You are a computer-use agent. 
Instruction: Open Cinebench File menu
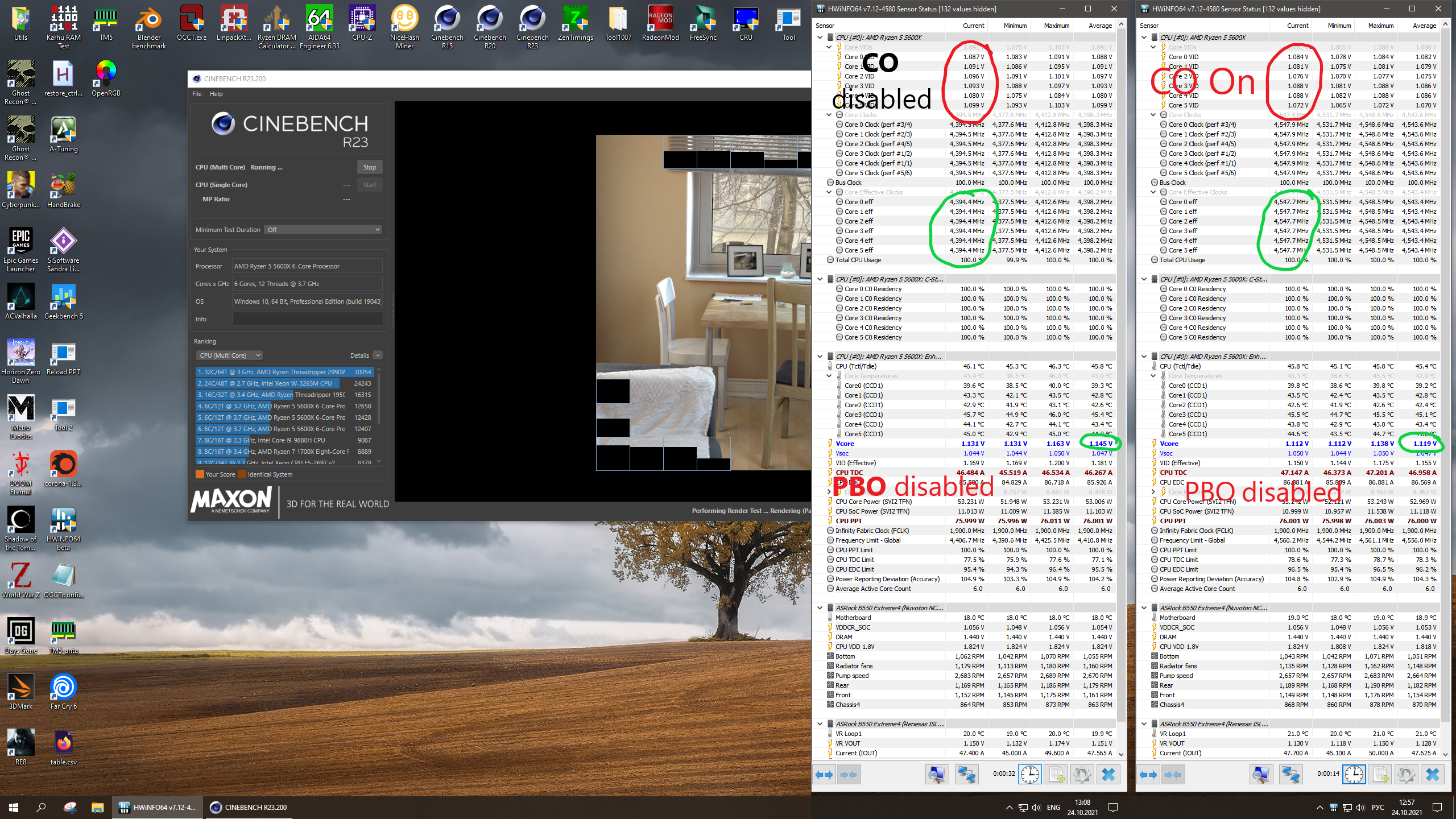pyautogui.click(x=197, y=94)
